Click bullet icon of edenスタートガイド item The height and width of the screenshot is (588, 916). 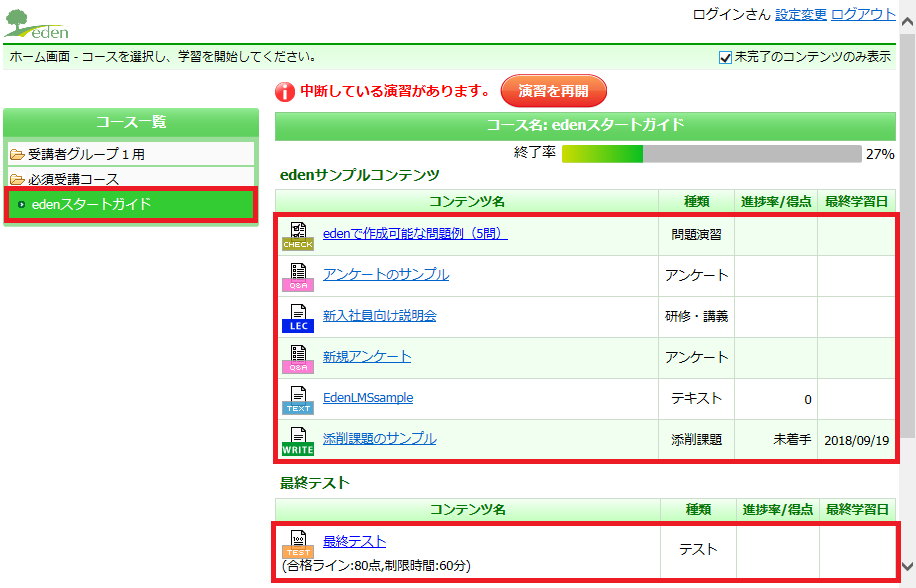22,205
